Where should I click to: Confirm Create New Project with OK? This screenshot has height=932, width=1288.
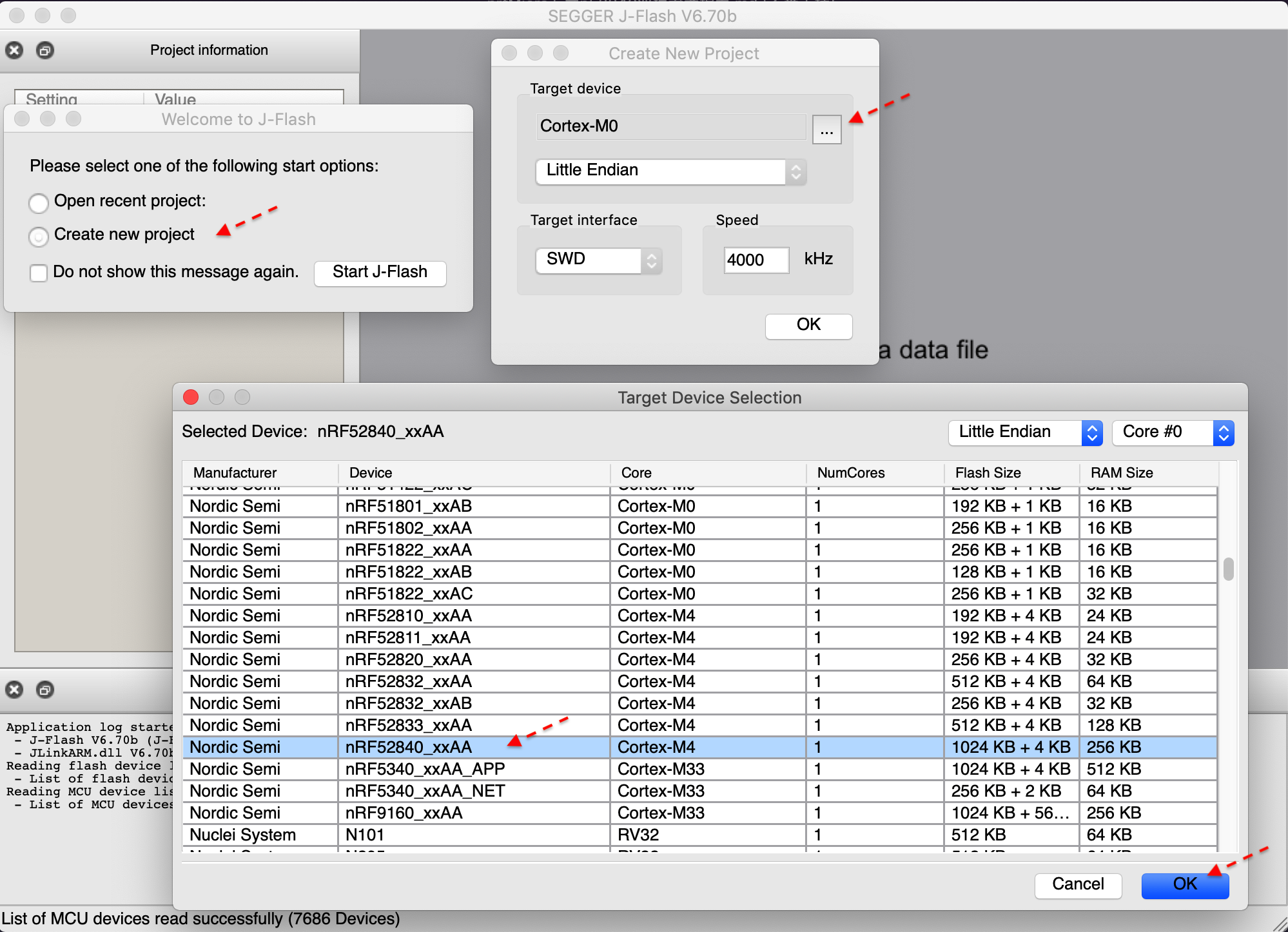coord(808,325)
